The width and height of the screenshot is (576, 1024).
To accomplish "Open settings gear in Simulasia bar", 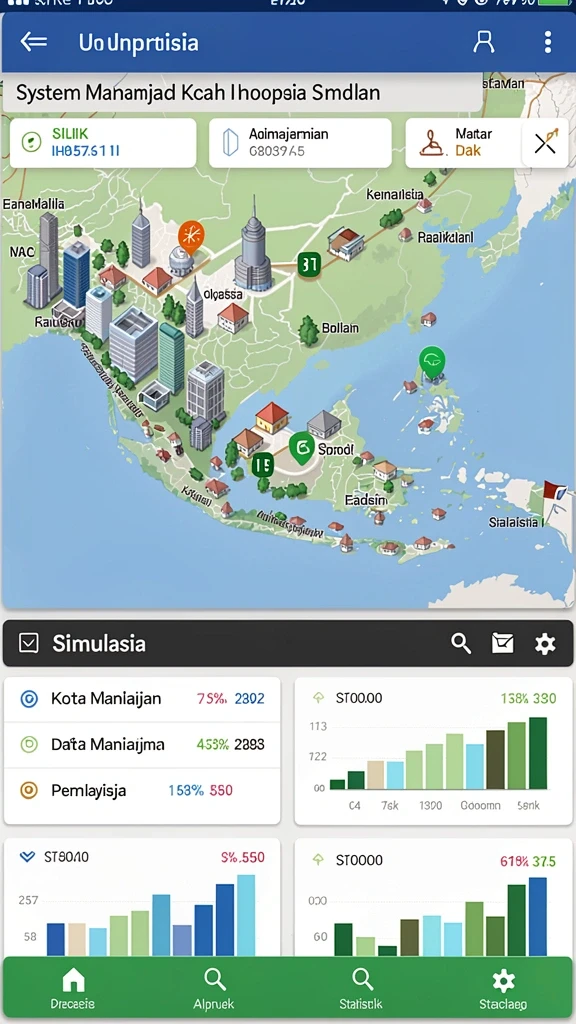I will [545, 644].
